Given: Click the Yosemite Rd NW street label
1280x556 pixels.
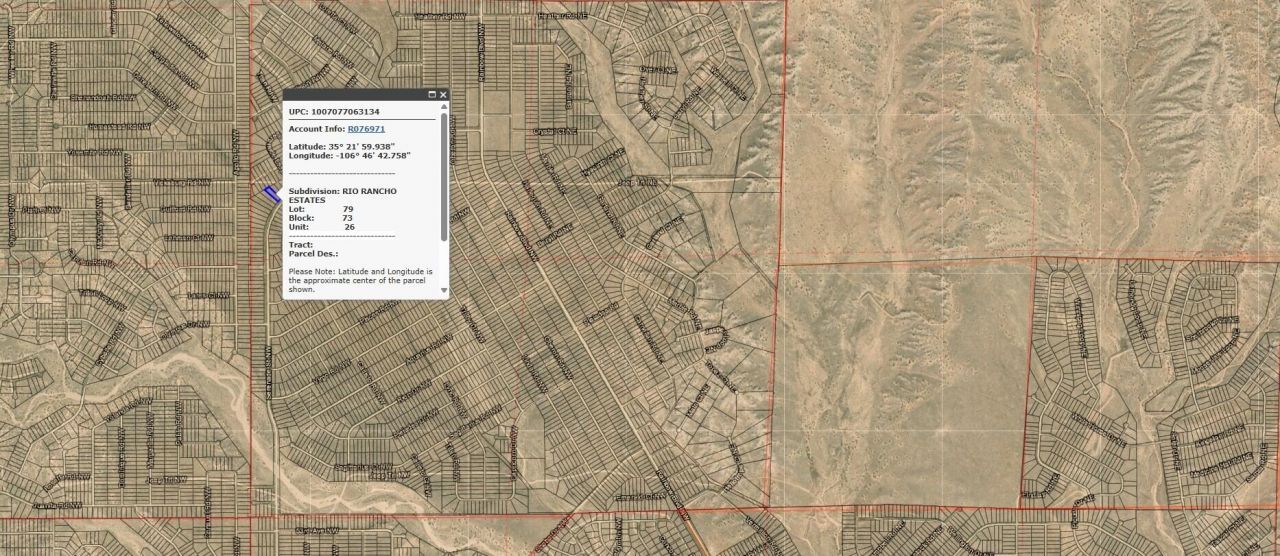Looking at the screenshot, I should (x=94, y=153).
